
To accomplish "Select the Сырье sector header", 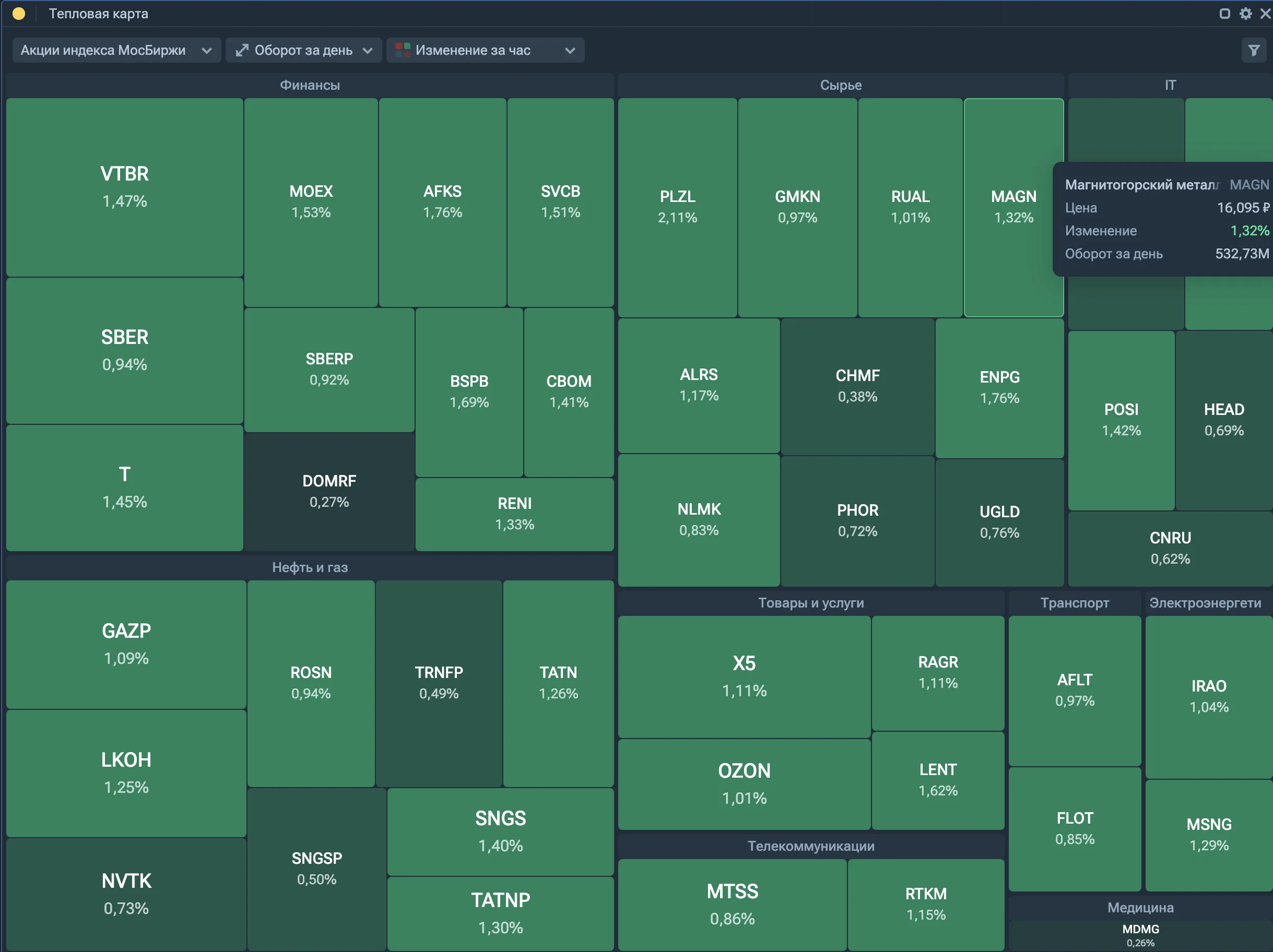I will point(841,85).
